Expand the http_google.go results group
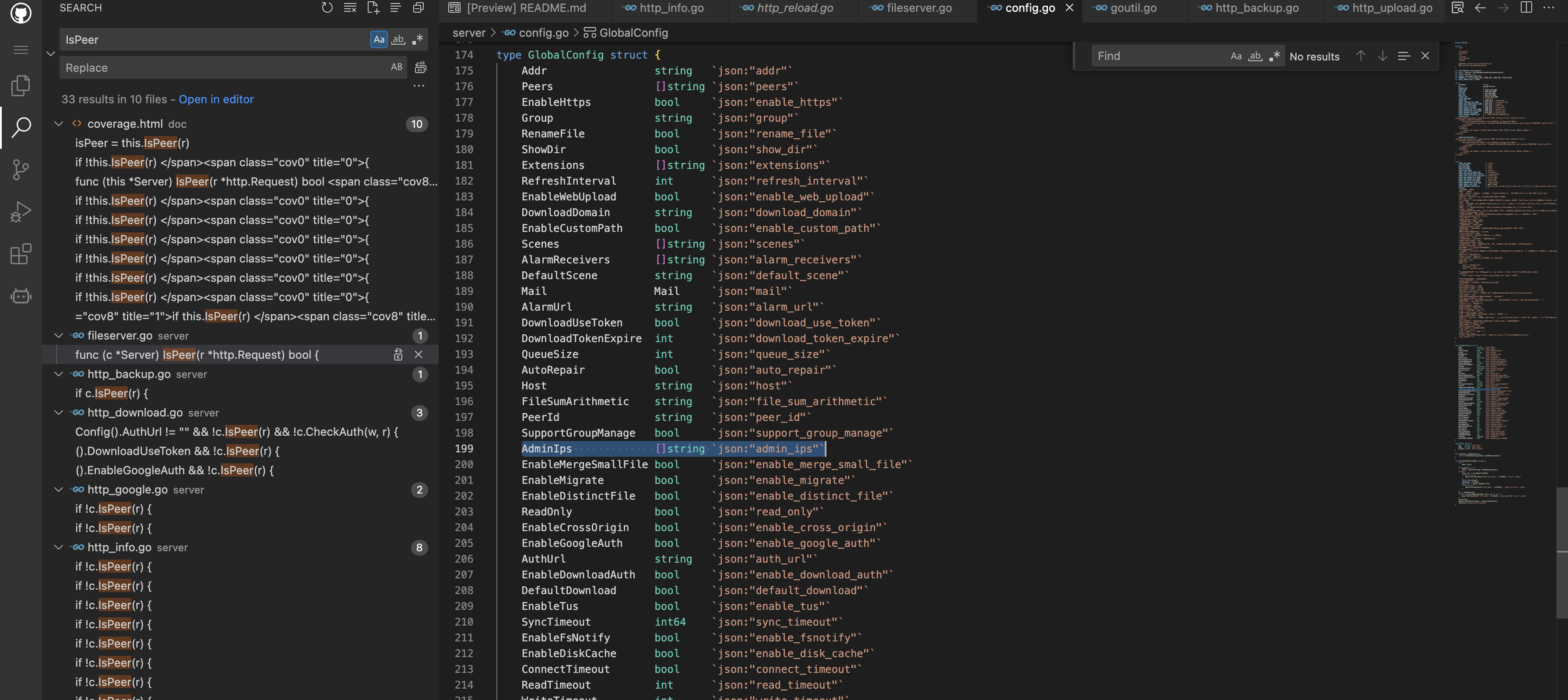Image resolution: width=1568 pixels, height=700 pixels. (x=57, y=490)
